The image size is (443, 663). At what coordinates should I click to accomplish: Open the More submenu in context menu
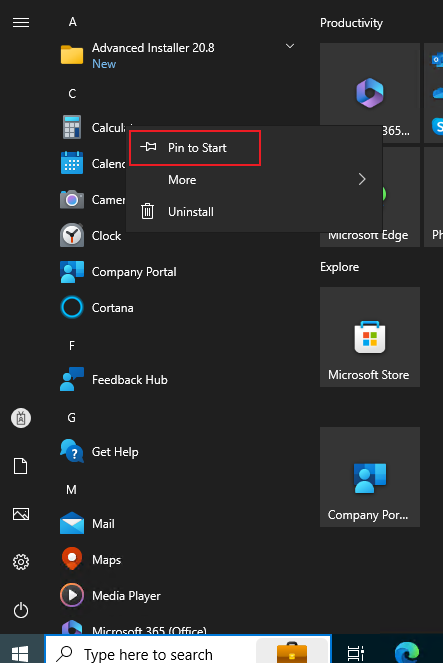tap(254, 180)
